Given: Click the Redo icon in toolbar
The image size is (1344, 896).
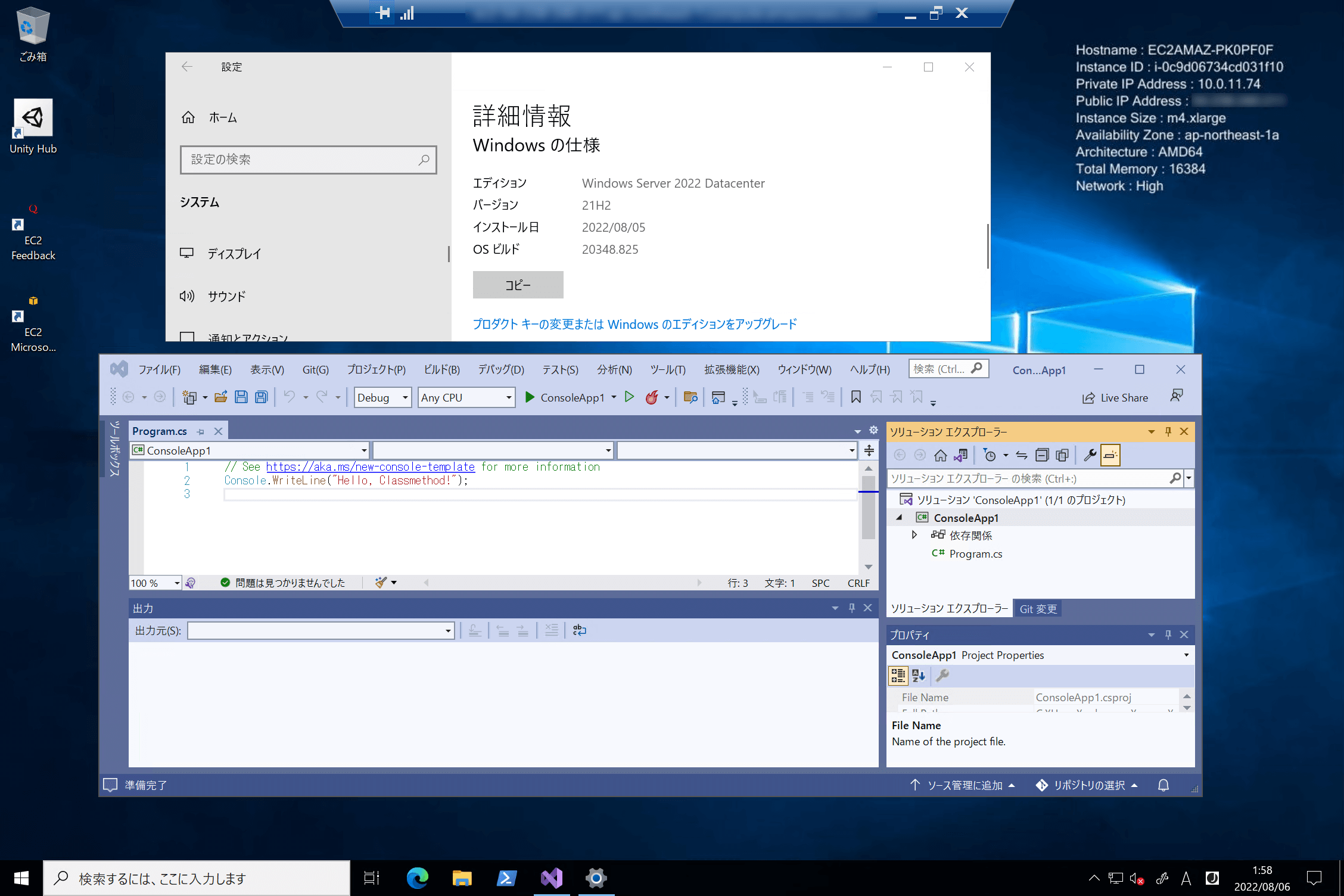Looking at the screenshot, I should pos(322,397).
